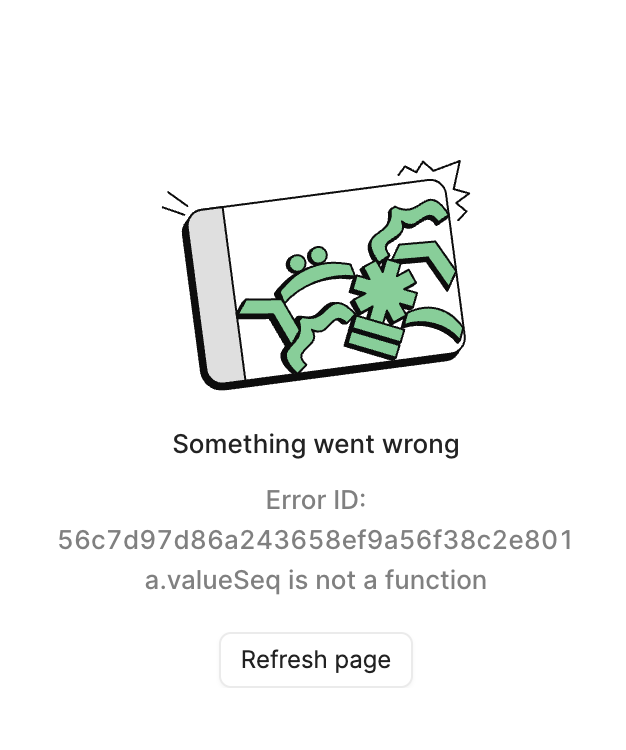The width and height of the screenshot is (626, 750).
Task: Click the green squiggle at card's top corner
Action: tap(406, 230)
